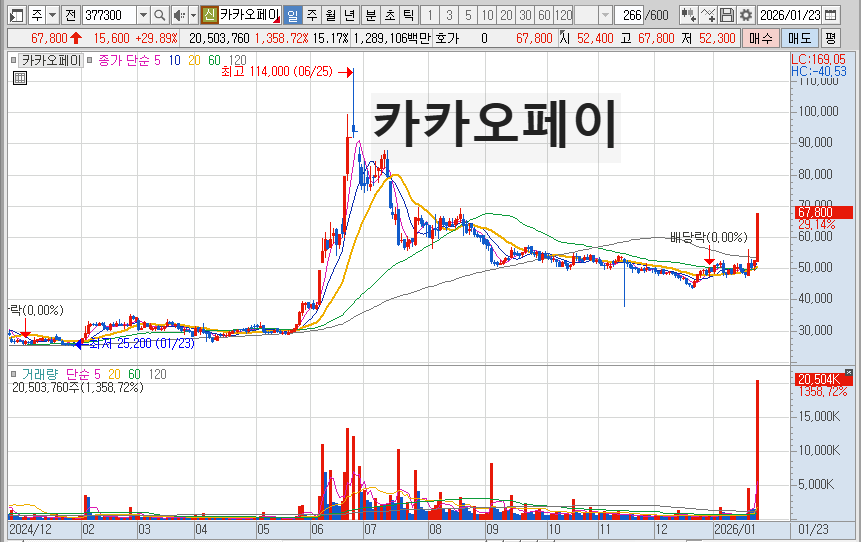The width and height of the screenshot is (861, 542).
Task: Open chart settings gear icon
Action: (x=746, y=15)
